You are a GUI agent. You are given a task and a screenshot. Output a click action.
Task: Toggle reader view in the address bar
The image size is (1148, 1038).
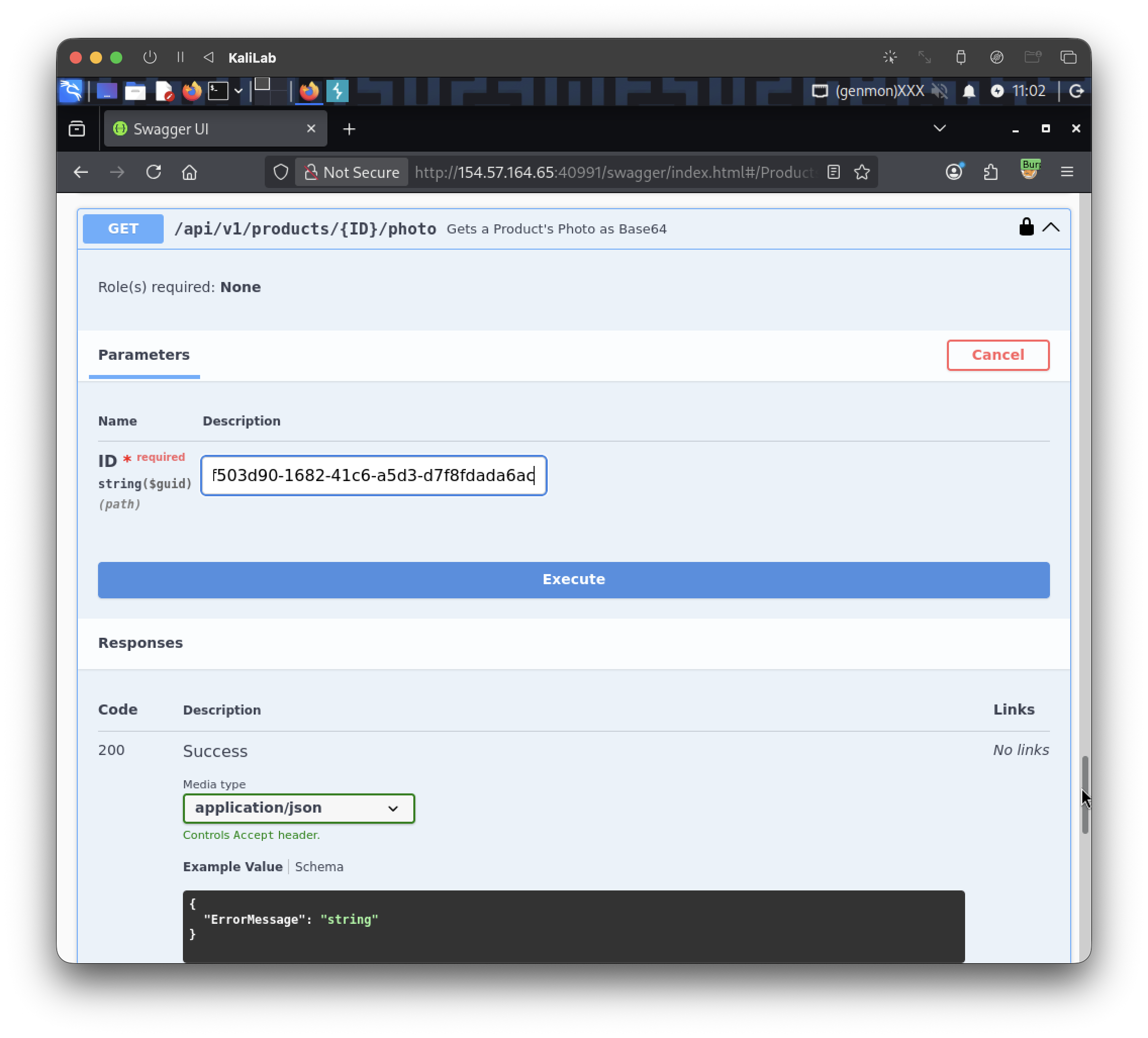point(834,172)
